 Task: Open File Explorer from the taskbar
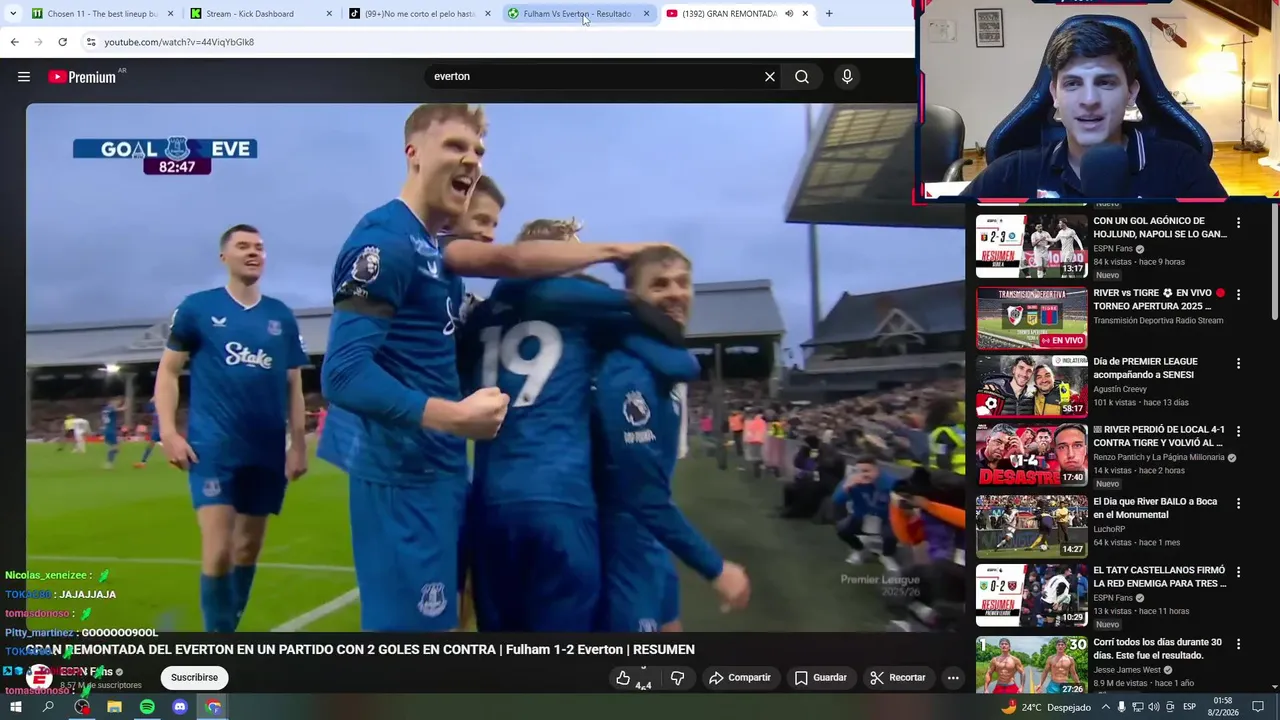(114, 707)
